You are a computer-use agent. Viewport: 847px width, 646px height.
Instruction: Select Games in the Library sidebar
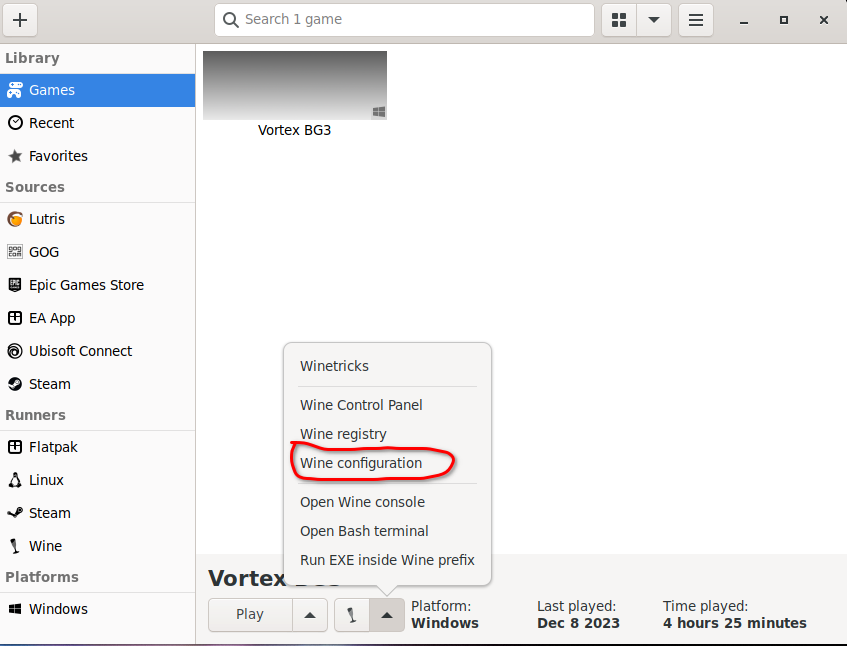coord(97,90)
